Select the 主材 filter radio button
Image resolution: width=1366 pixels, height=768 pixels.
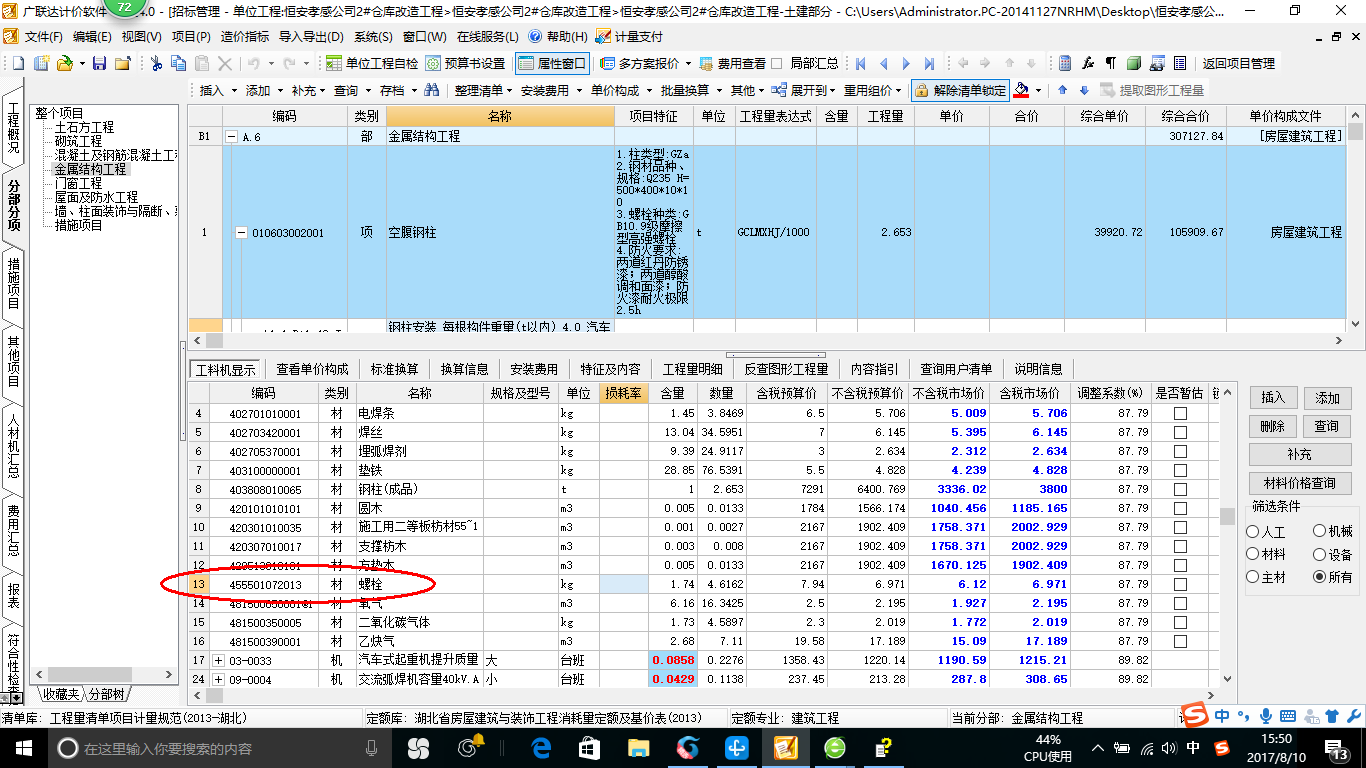1252,577
